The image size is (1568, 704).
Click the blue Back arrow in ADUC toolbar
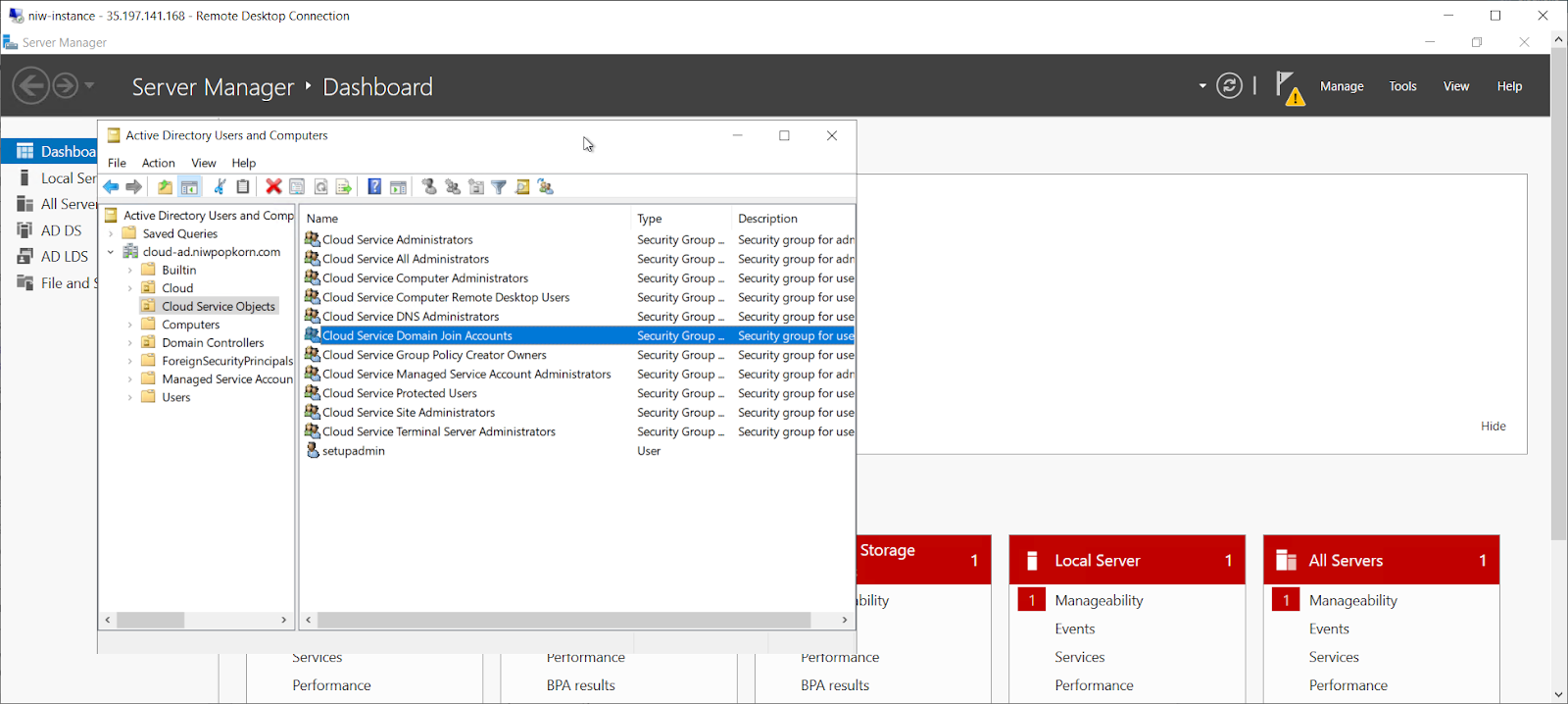click(111, 186)
